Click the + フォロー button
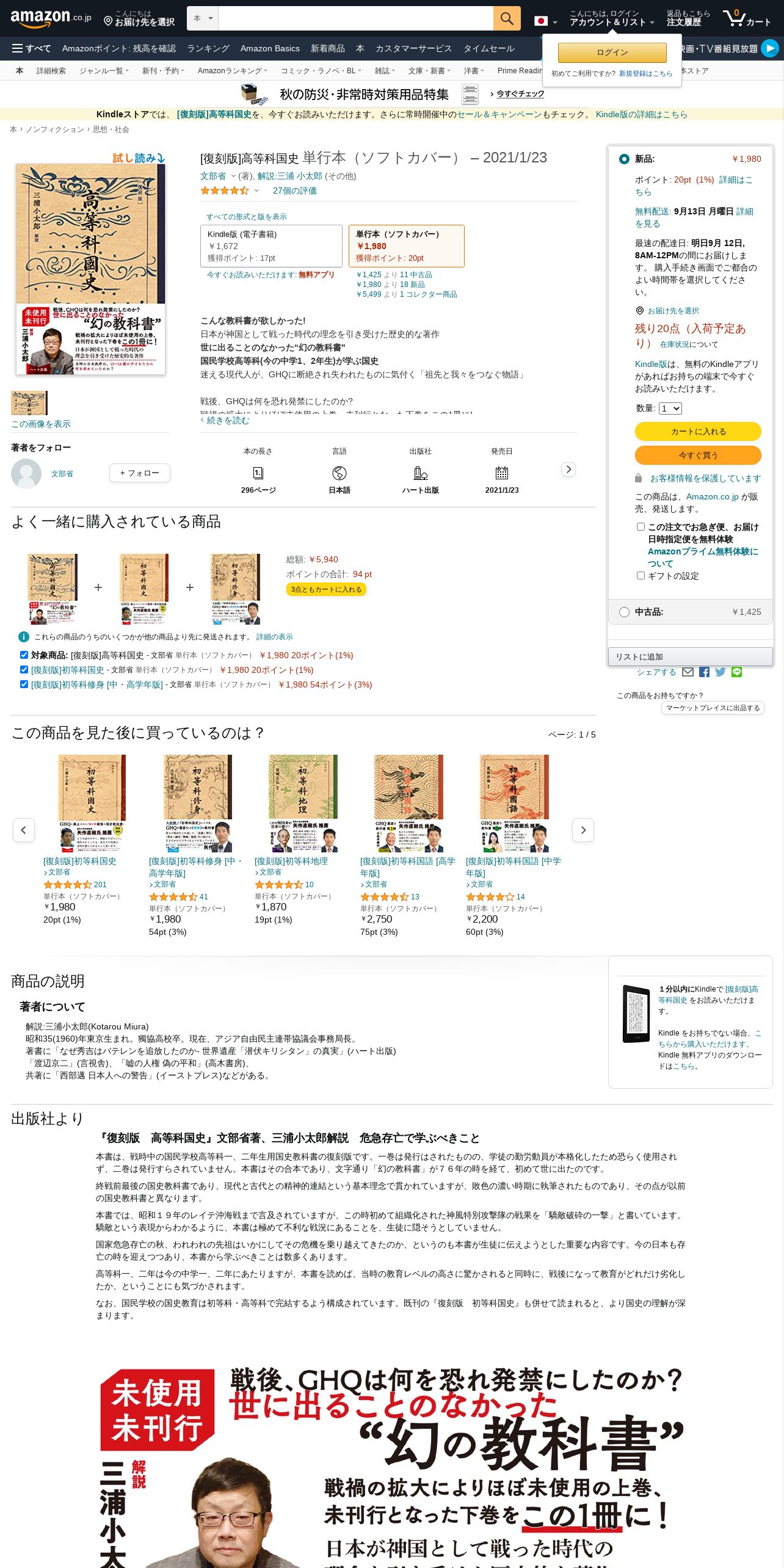784x1568 pixels. click(140, 473)
